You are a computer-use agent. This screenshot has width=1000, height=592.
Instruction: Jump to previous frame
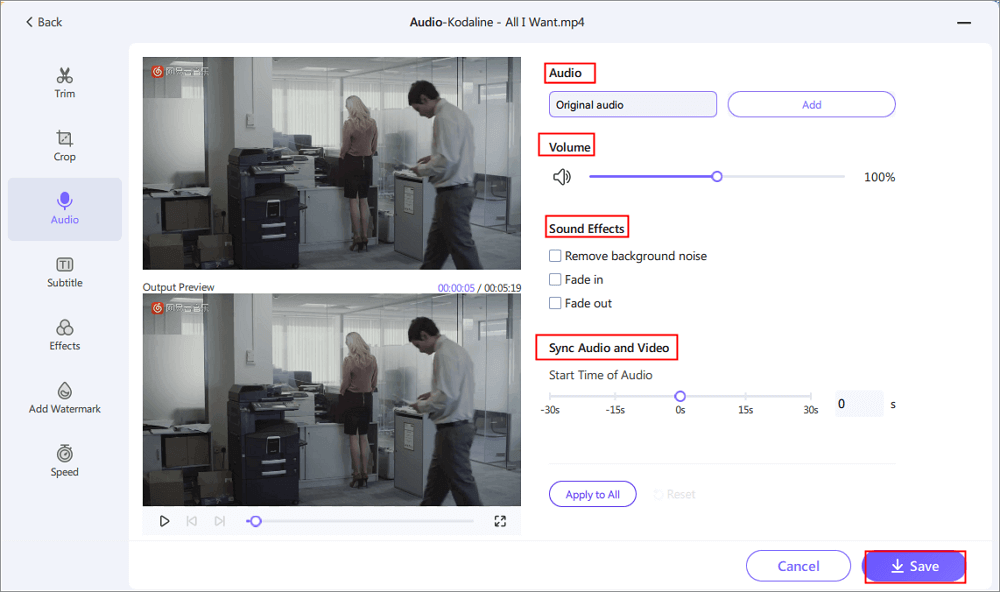(191, 521)
